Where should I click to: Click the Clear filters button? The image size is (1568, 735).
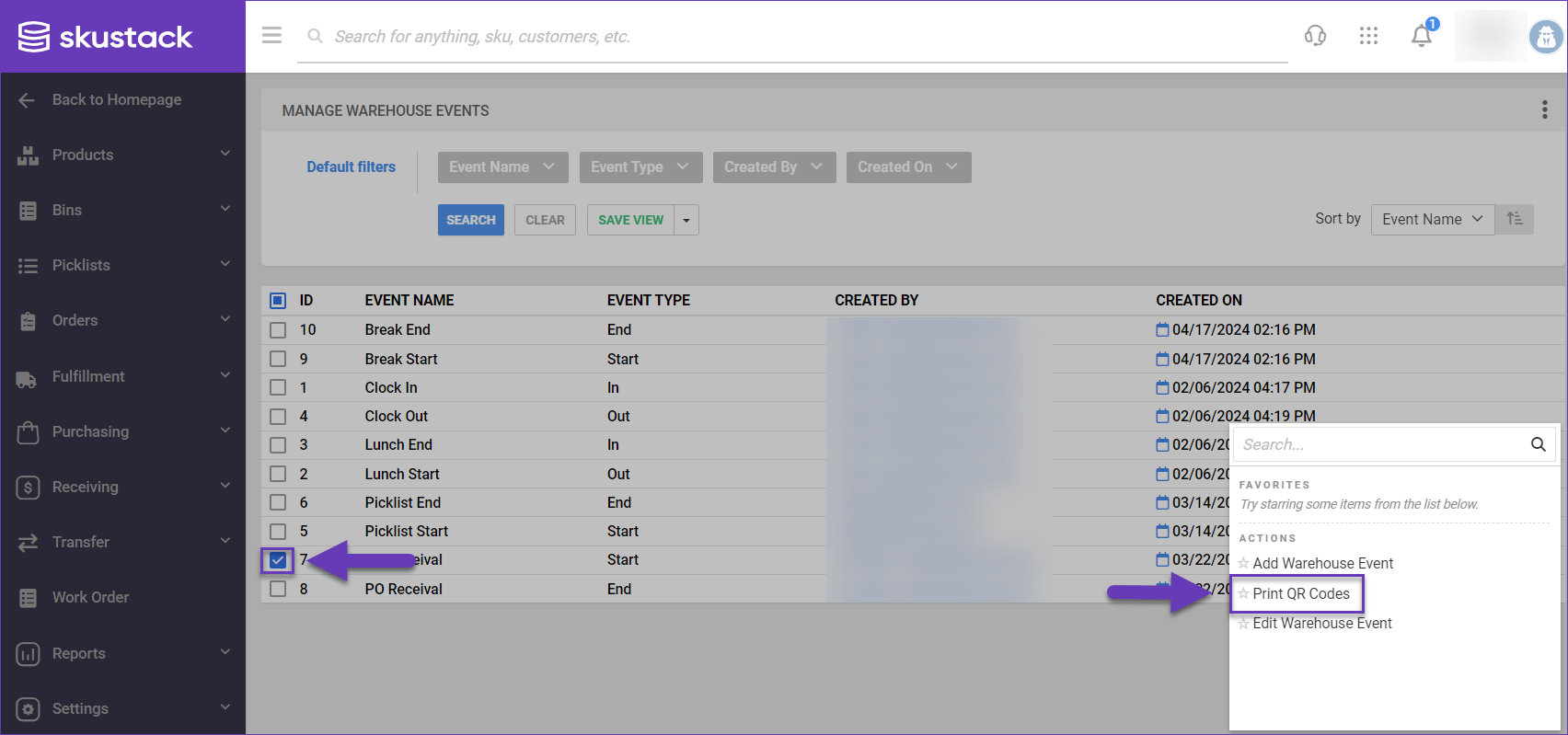545,221
